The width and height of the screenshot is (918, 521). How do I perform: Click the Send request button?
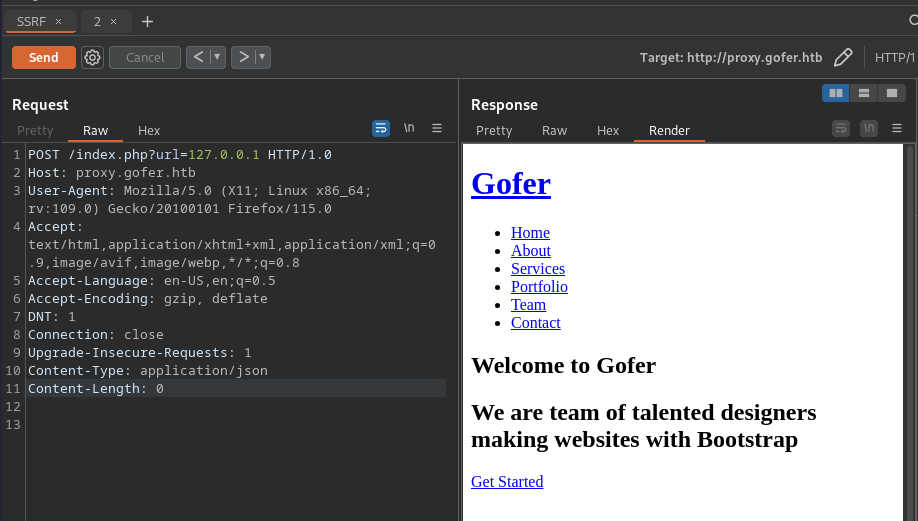[x=43, y=58]
